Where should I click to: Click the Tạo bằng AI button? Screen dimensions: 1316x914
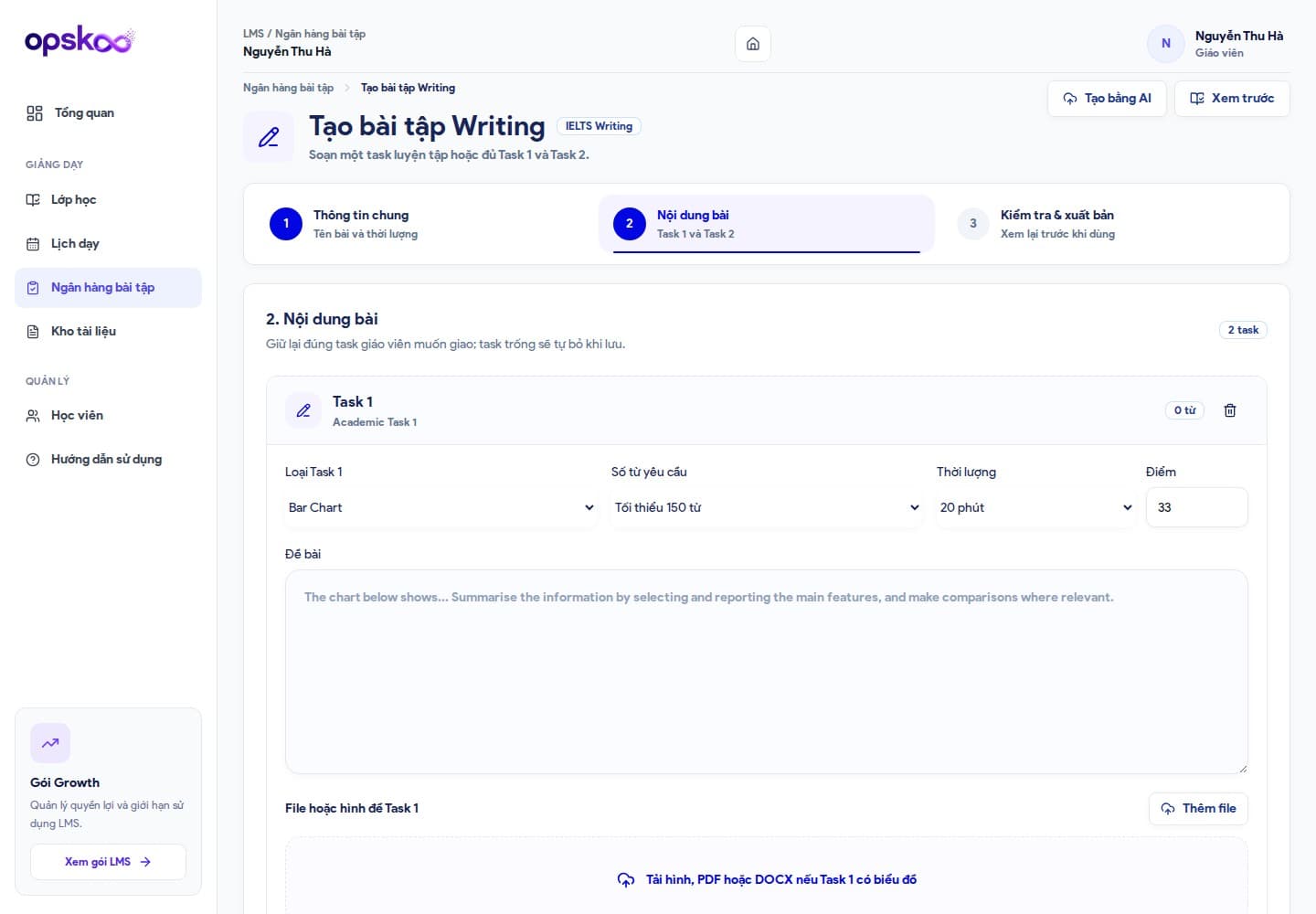point(1107,99)
